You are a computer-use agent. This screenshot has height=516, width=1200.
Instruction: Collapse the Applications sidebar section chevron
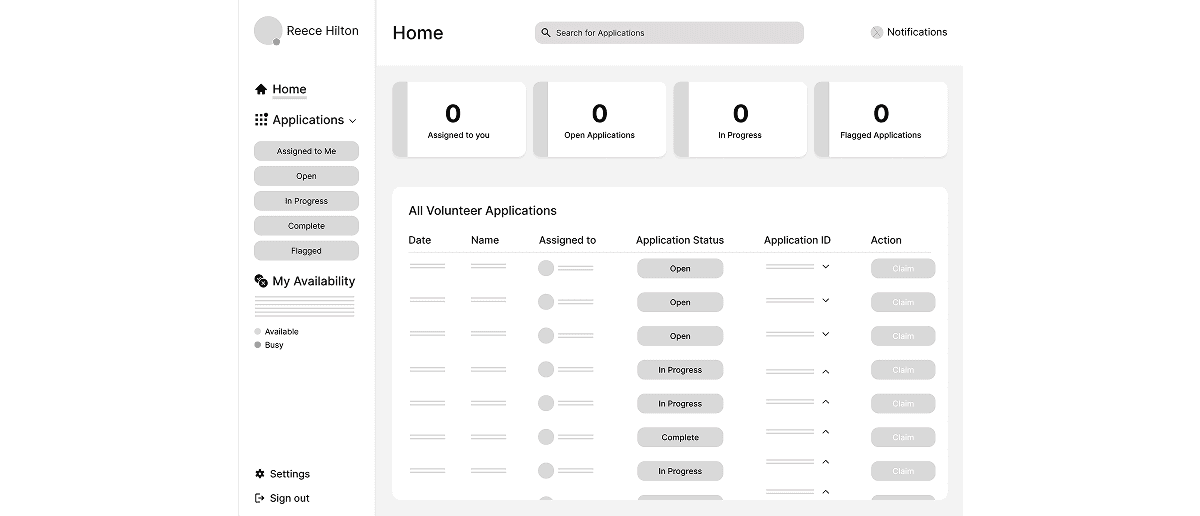pyautogui.click(x=352, y=121)
